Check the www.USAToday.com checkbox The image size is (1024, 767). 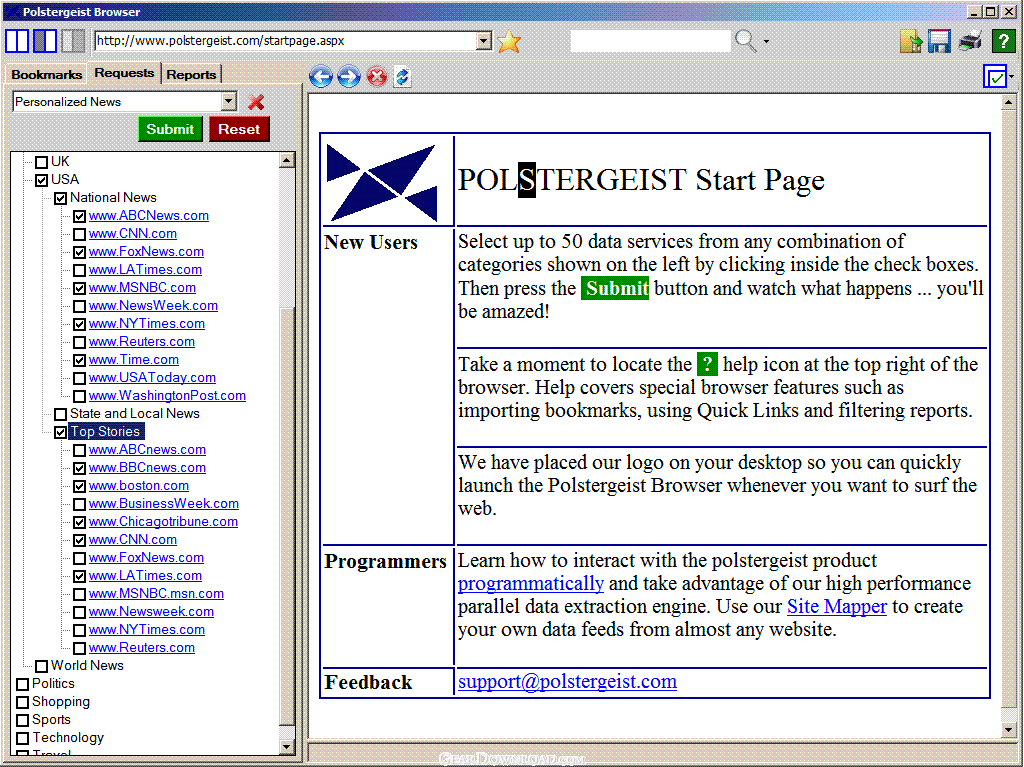click(80, 378)
